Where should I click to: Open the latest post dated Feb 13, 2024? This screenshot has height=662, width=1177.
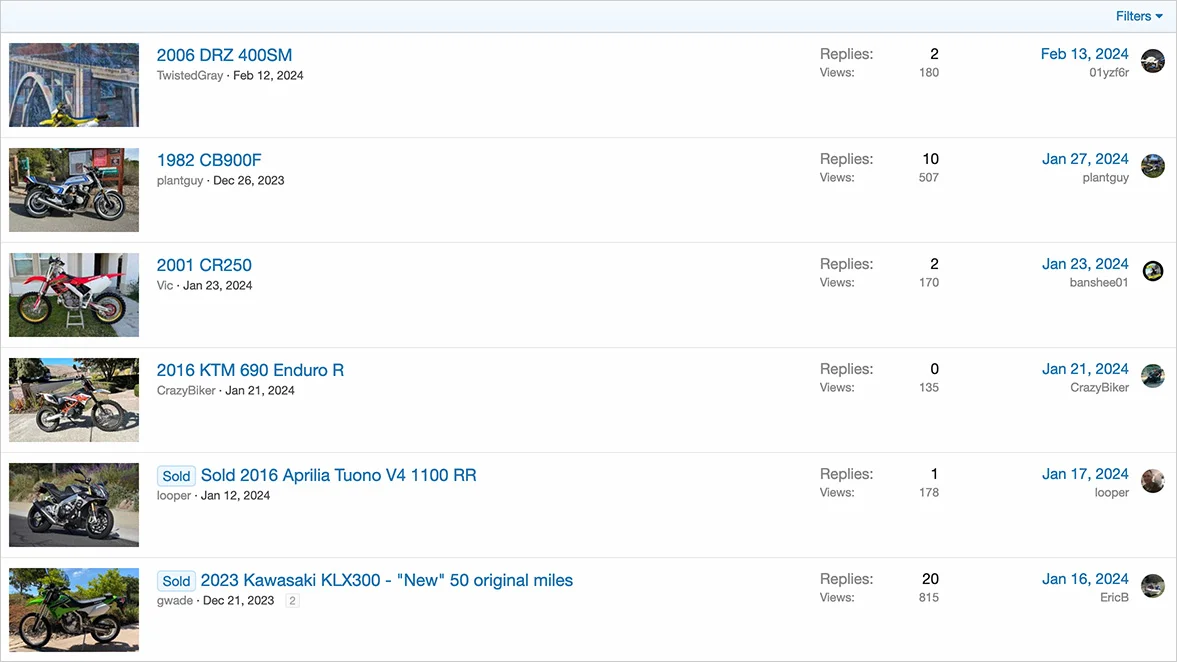pyautogui.click(x=1084, y=54)
